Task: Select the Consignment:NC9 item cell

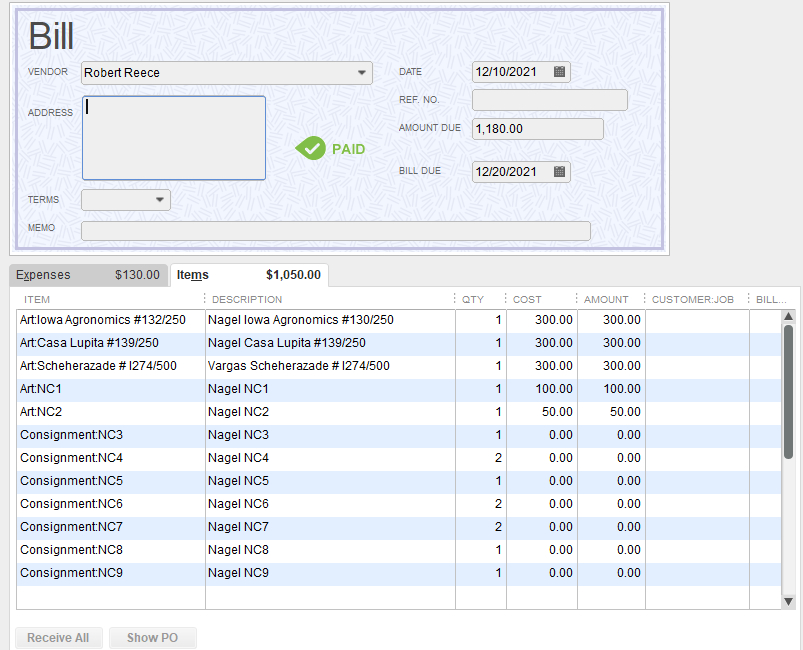Action: click(x=110, y=573)
